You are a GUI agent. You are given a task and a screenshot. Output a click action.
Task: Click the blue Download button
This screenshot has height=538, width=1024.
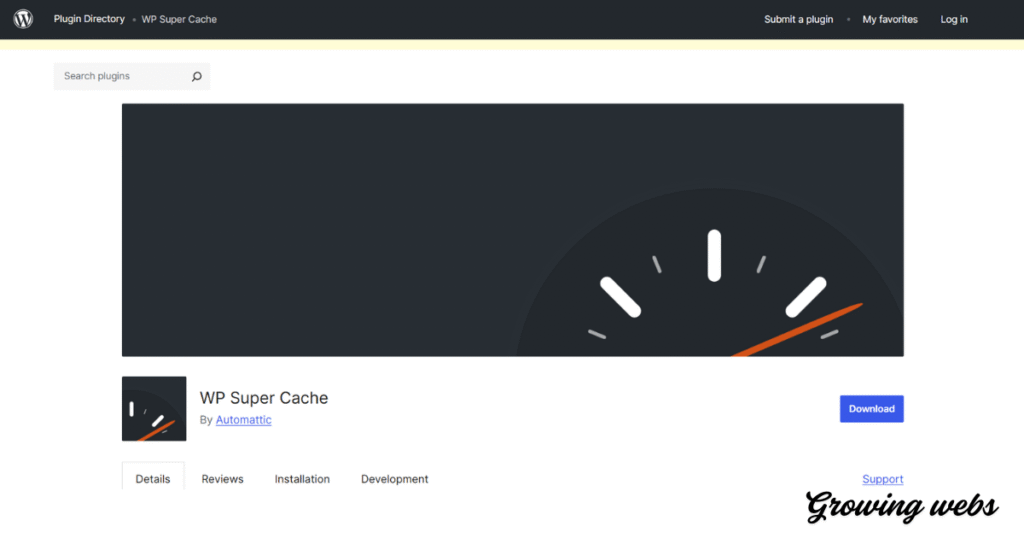872,409
